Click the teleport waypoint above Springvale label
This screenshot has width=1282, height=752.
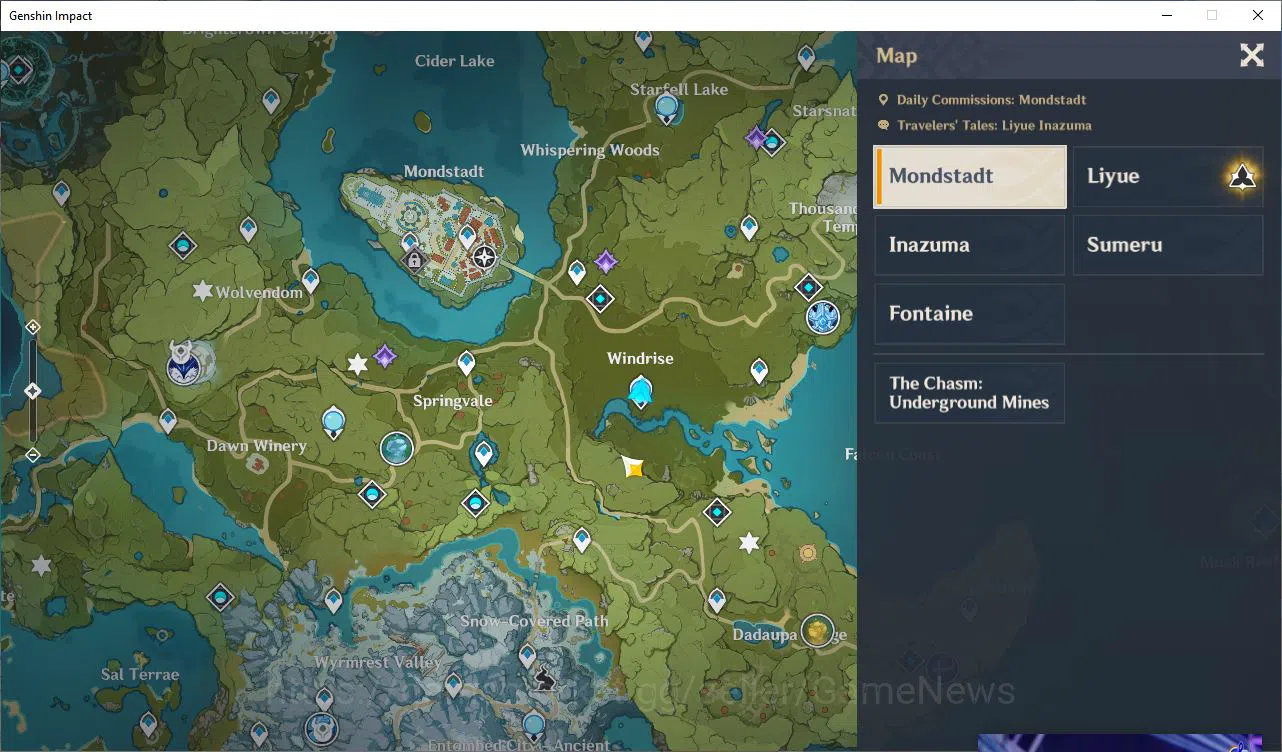point(466,363)
